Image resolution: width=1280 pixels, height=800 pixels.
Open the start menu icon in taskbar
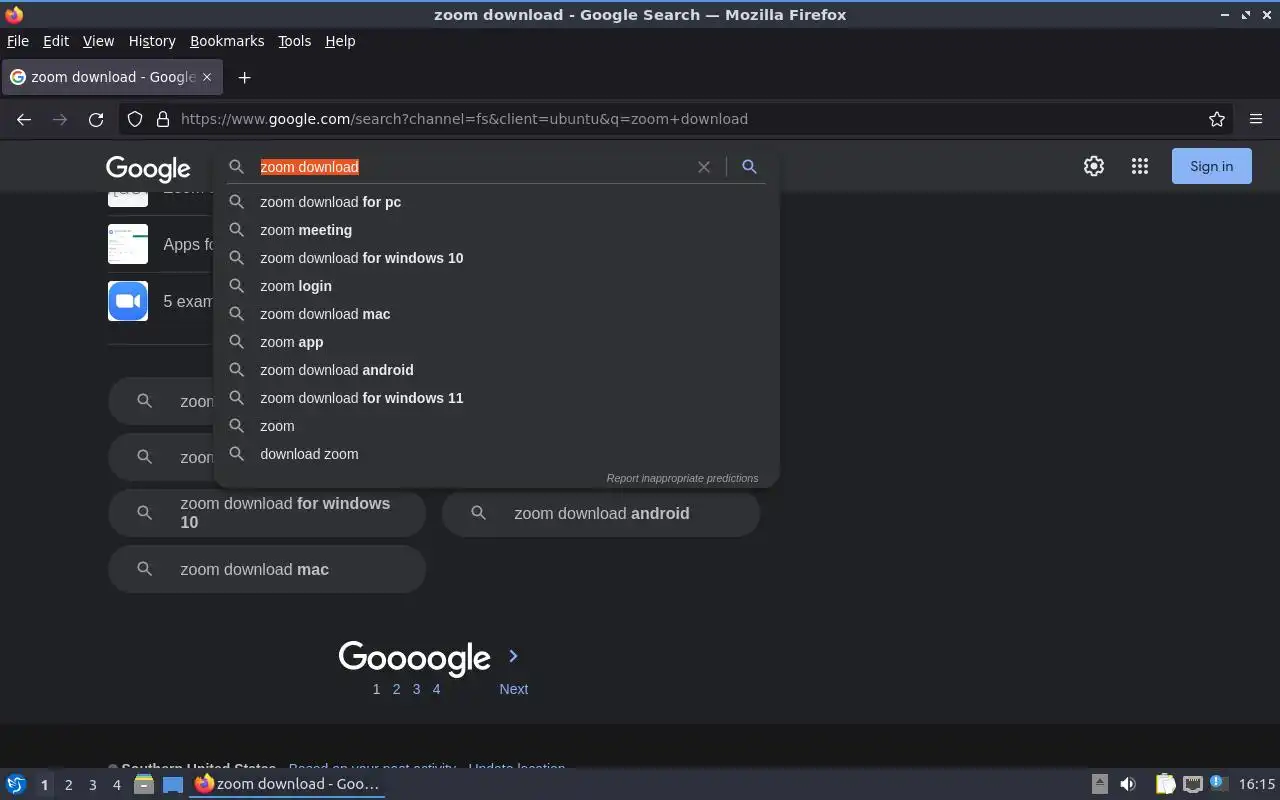pos(16,784)
